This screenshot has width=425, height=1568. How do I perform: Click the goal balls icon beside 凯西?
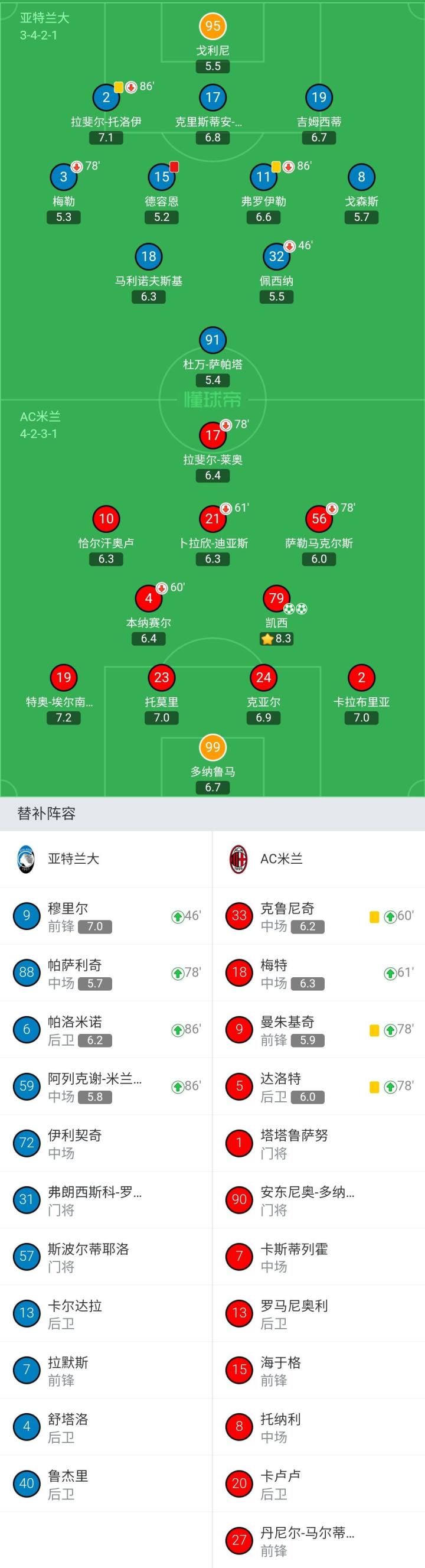(x=296, y=608)
